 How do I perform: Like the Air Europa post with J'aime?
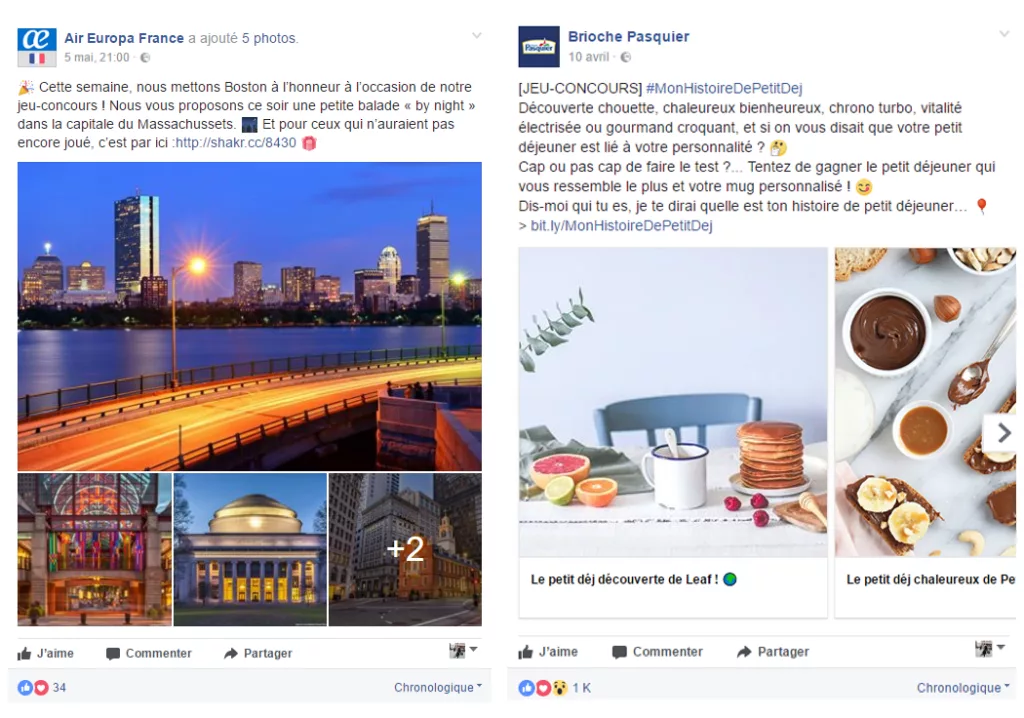pos(46,653)
